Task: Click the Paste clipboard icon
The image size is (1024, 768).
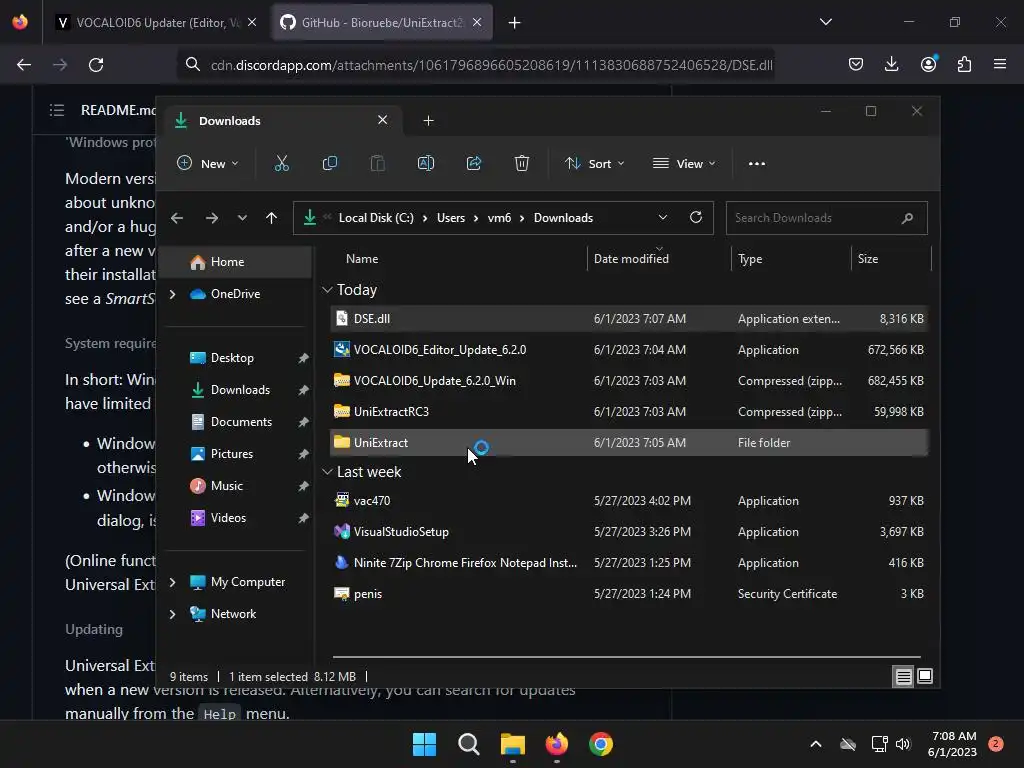Action: [377, 163]
